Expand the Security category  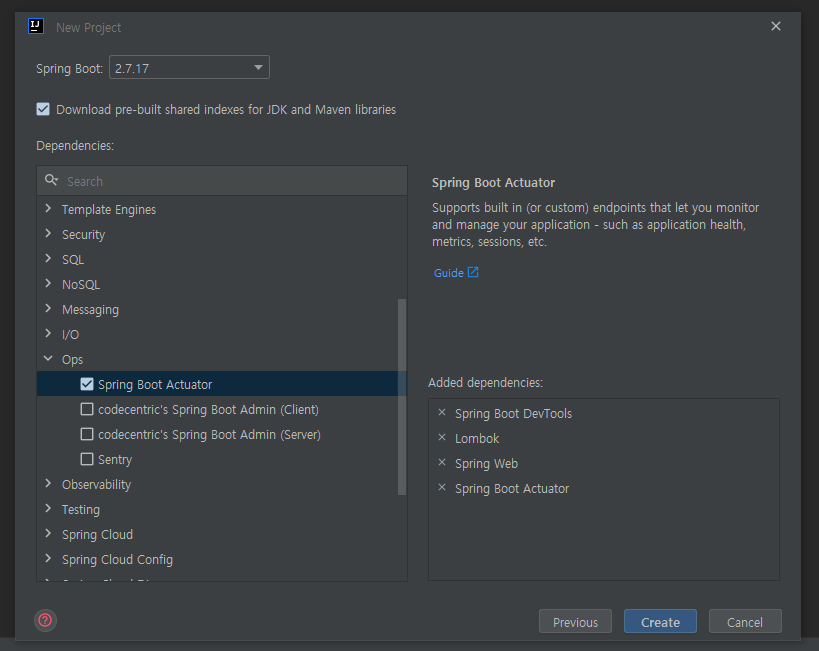point(49,234)
